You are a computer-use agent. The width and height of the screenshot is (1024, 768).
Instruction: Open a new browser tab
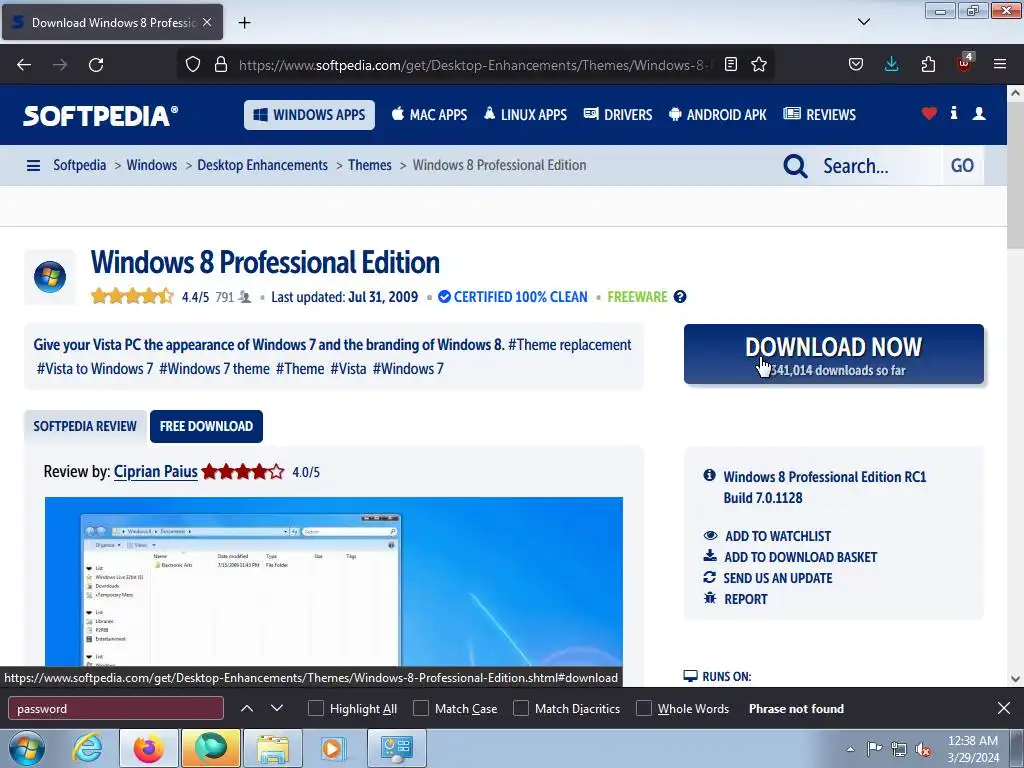[244, 23]
